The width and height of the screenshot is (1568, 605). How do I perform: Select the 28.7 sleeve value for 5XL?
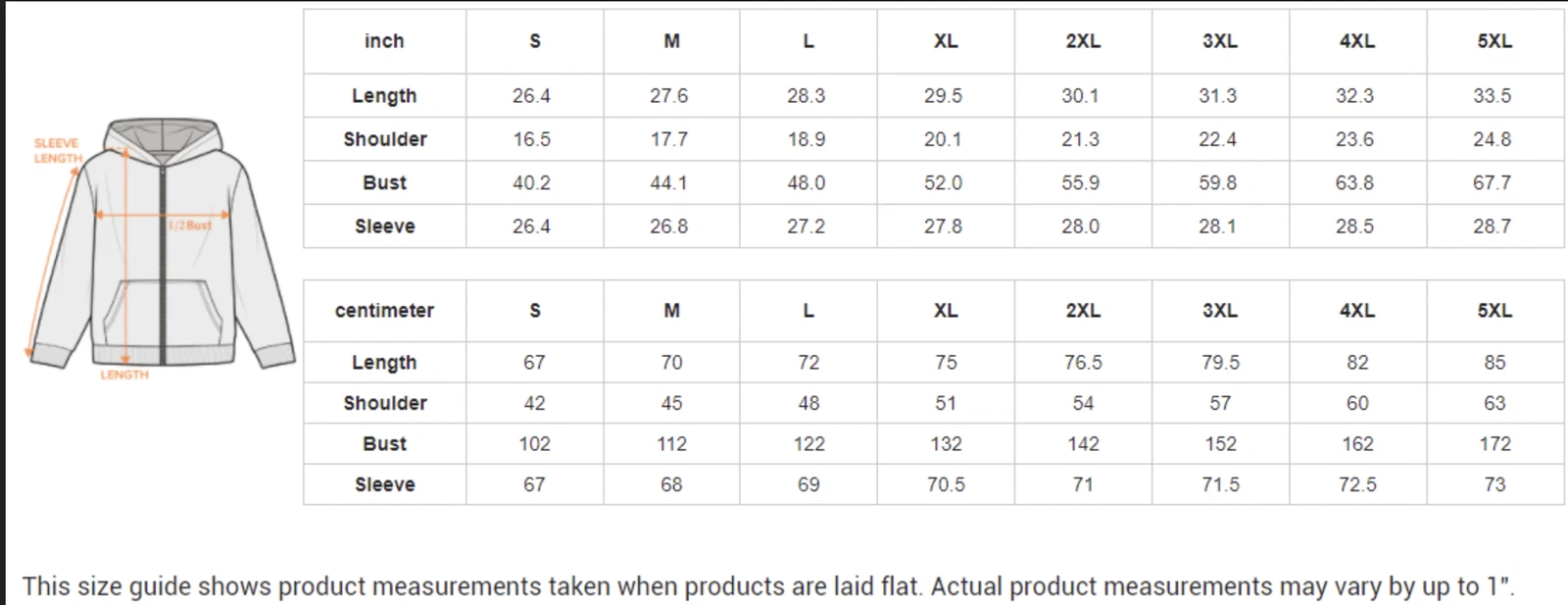tap(1492, 227)
